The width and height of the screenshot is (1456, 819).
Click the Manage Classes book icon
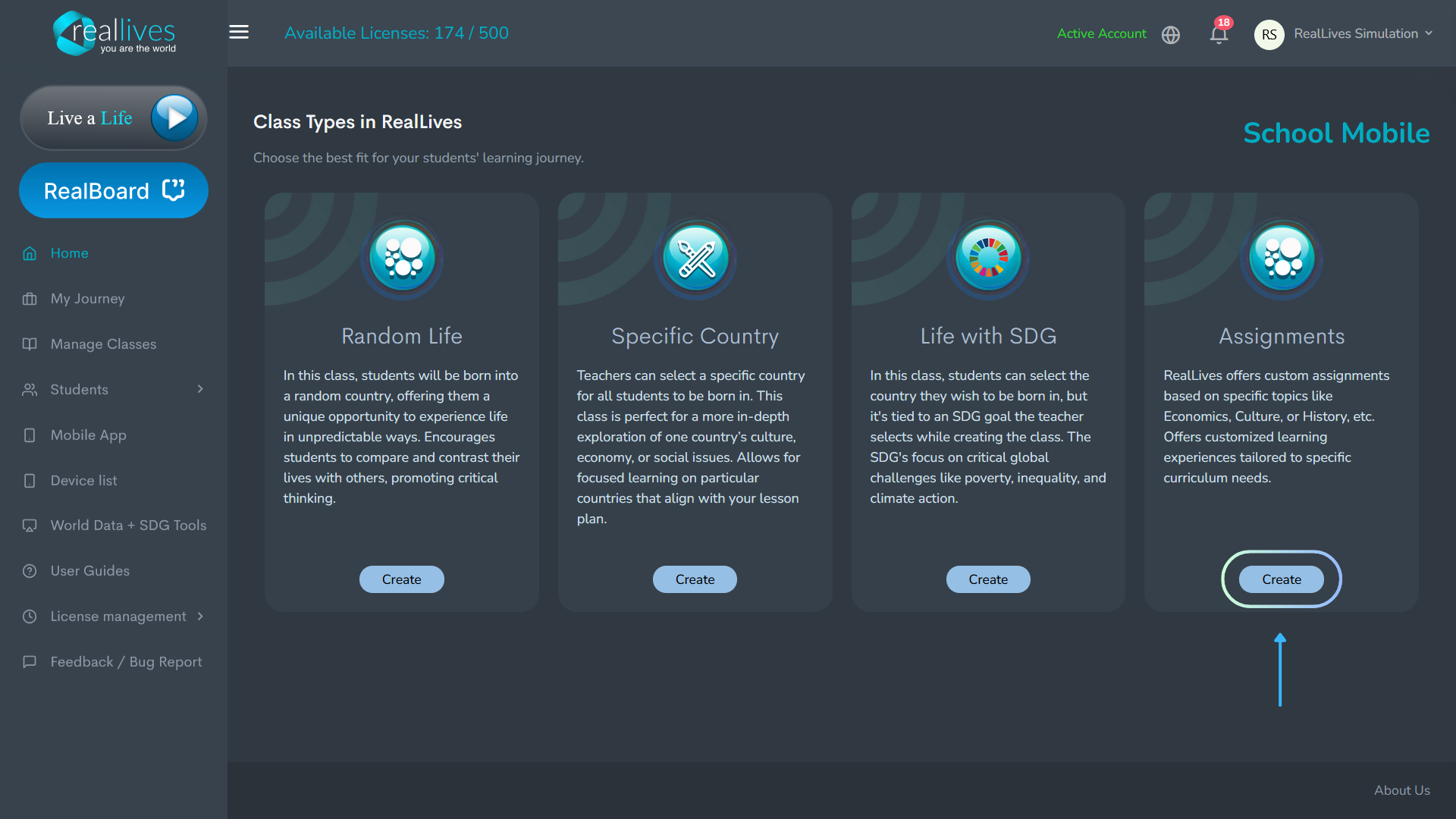pos(30,344)
